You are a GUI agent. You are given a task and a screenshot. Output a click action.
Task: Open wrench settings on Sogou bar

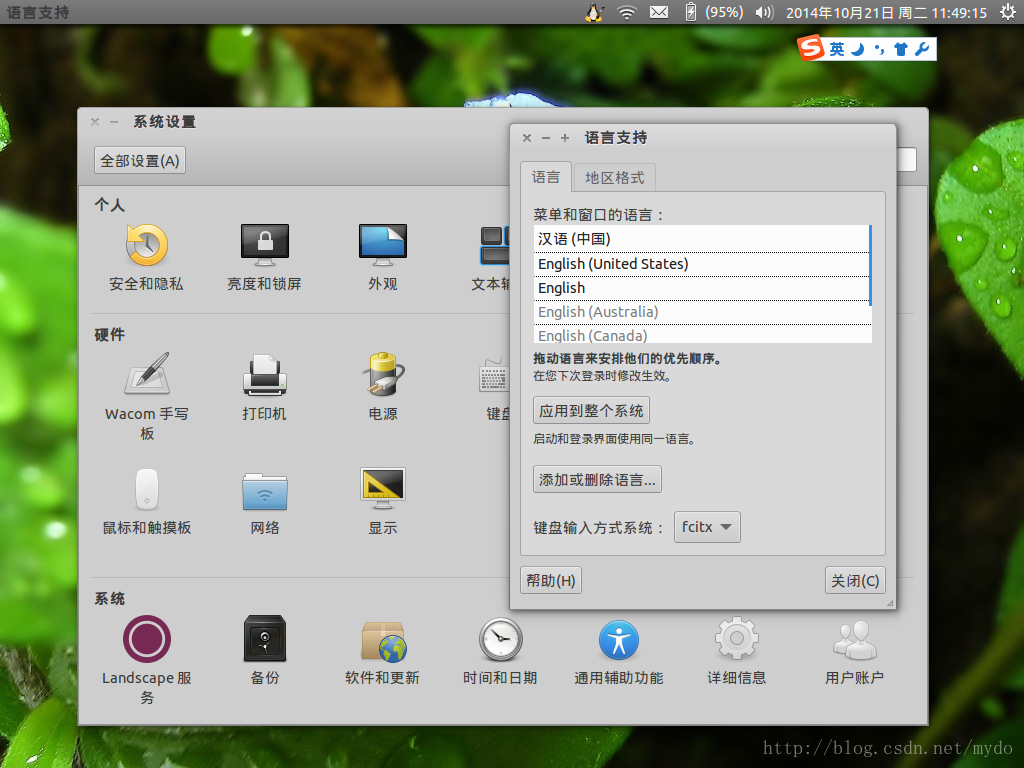coord(922,49)
